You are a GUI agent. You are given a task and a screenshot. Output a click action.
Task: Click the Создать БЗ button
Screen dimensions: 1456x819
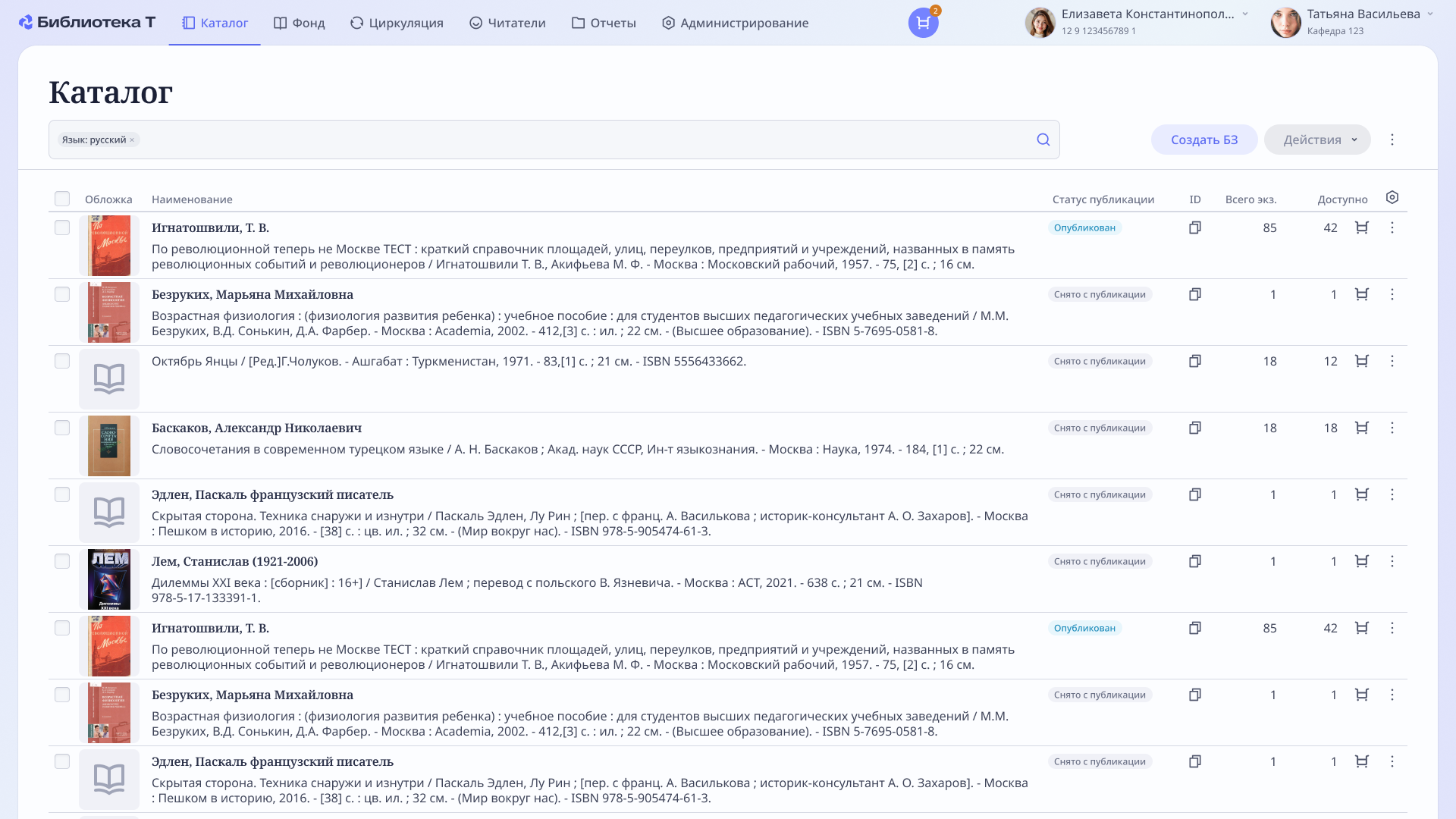click(x=1204, y=140)
